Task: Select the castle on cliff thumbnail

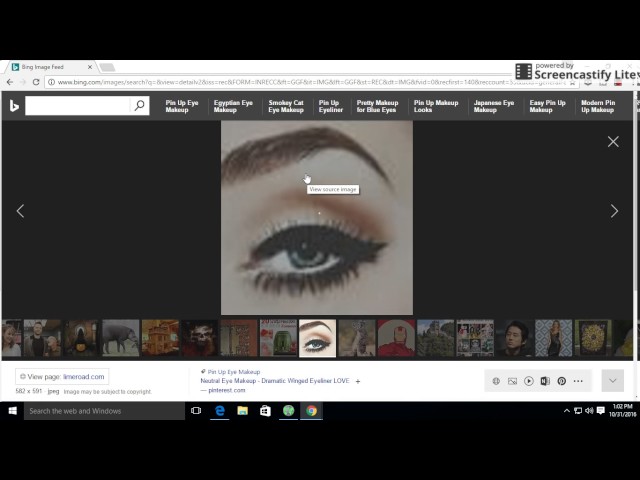Action: point(436,338)
